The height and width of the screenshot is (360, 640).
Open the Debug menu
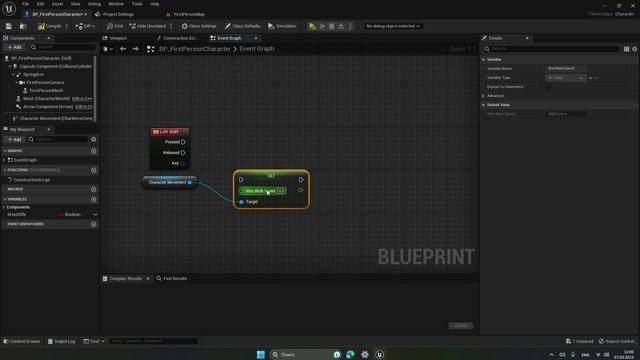pos(94,4)
